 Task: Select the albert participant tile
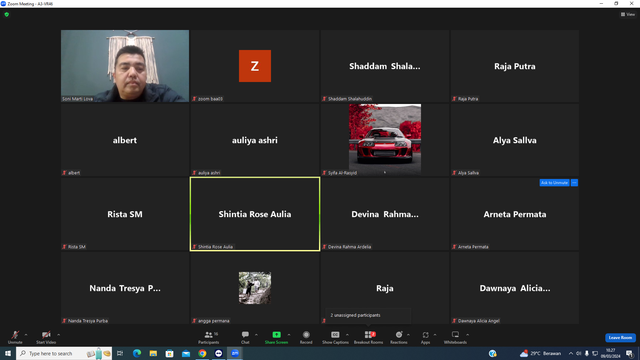(125, 140)
